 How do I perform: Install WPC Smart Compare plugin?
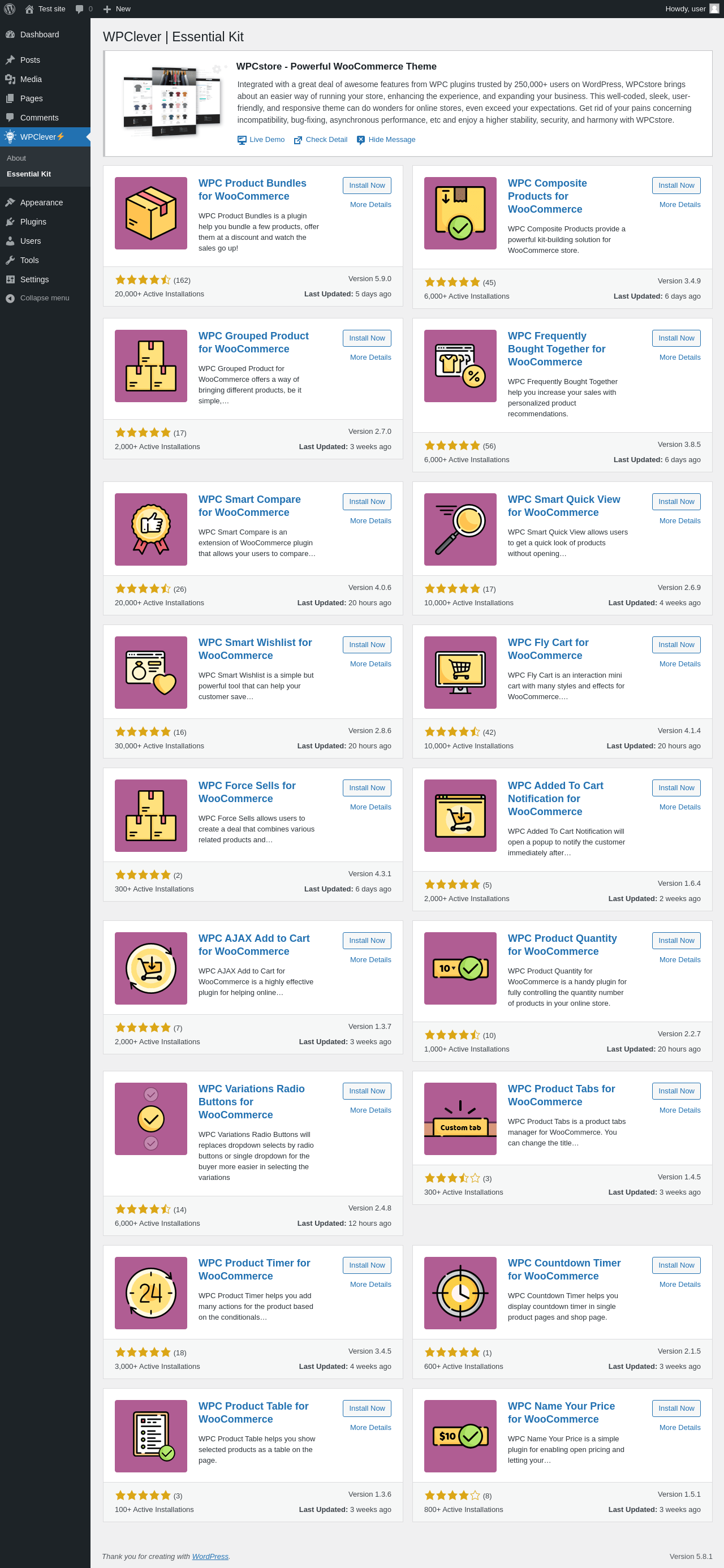367,501
